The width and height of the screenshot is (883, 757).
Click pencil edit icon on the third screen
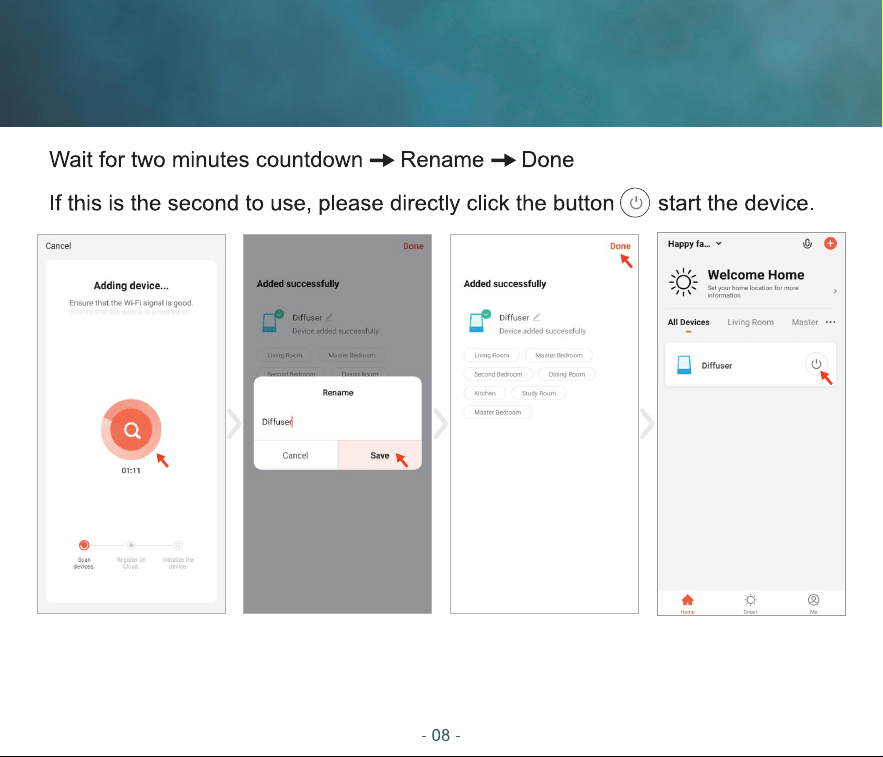[x=537, y=317]
